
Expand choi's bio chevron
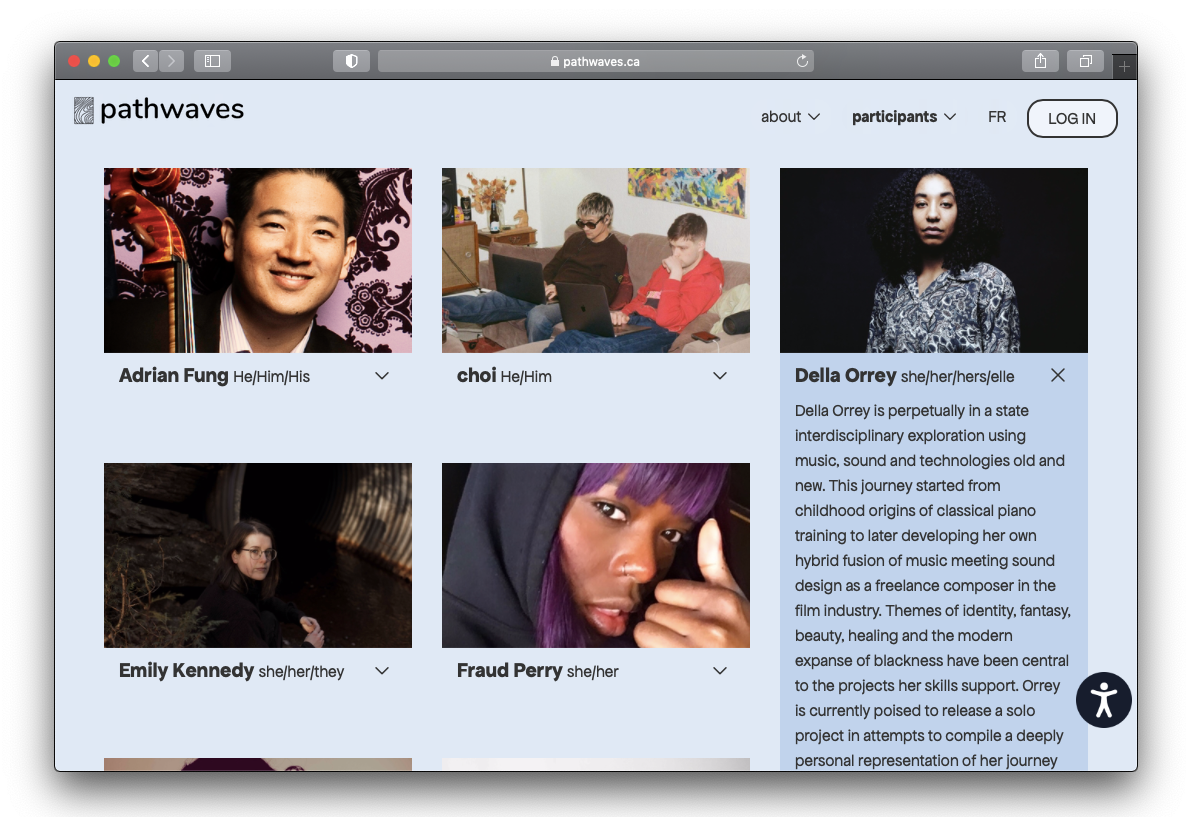click(720, 376)
